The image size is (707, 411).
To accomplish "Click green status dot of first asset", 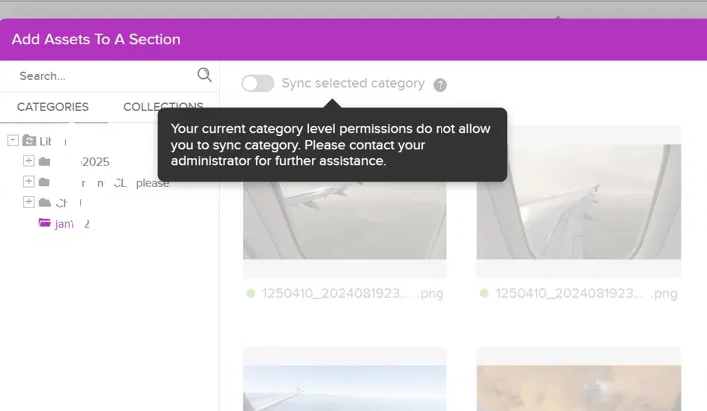I will pos(251,293).
